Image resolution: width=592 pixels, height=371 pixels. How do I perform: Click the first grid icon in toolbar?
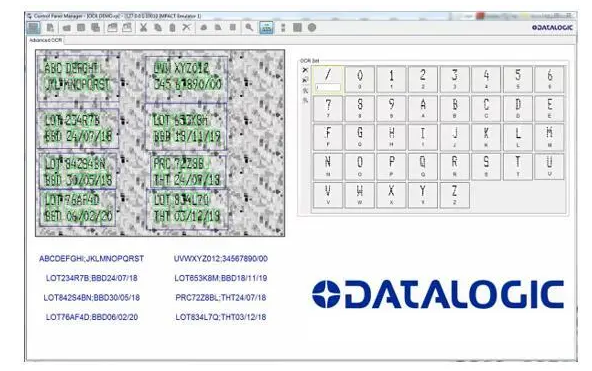point(34,28)
